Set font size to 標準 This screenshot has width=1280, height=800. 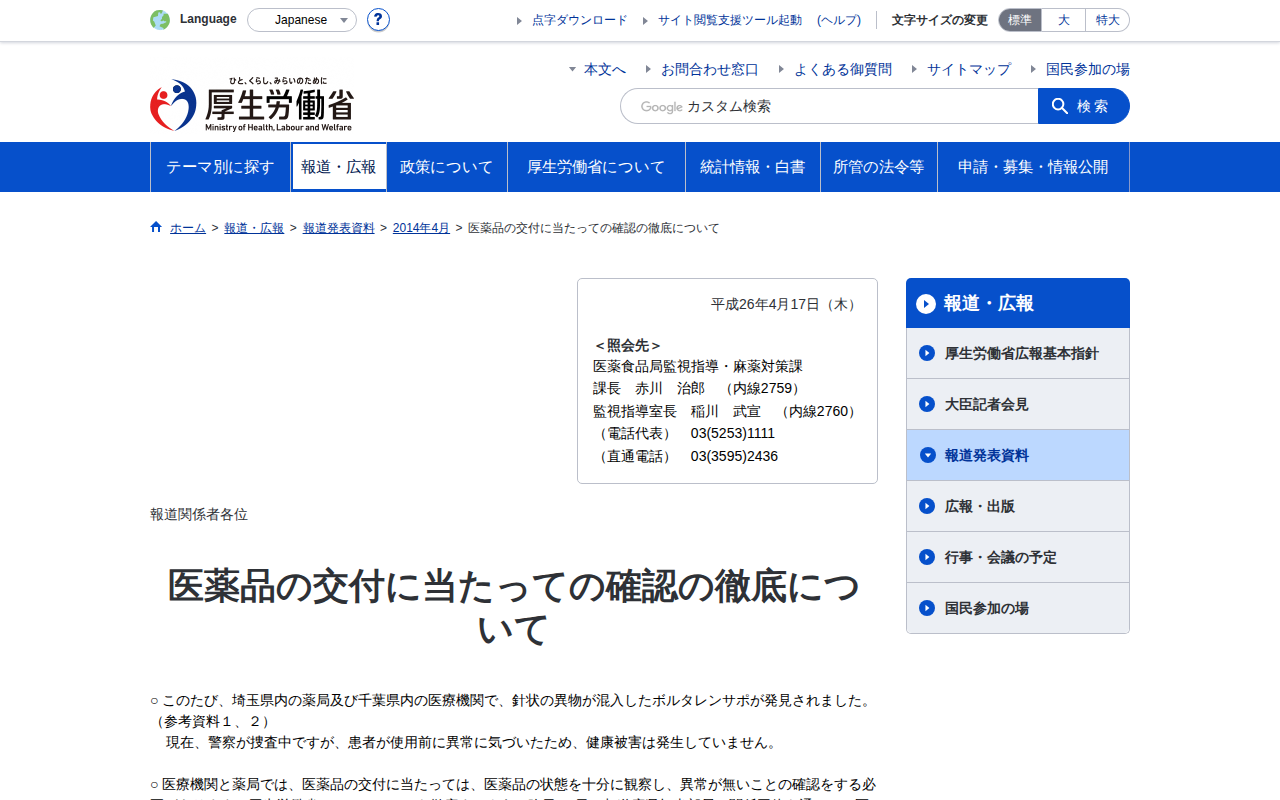(x=1020, y=20)
